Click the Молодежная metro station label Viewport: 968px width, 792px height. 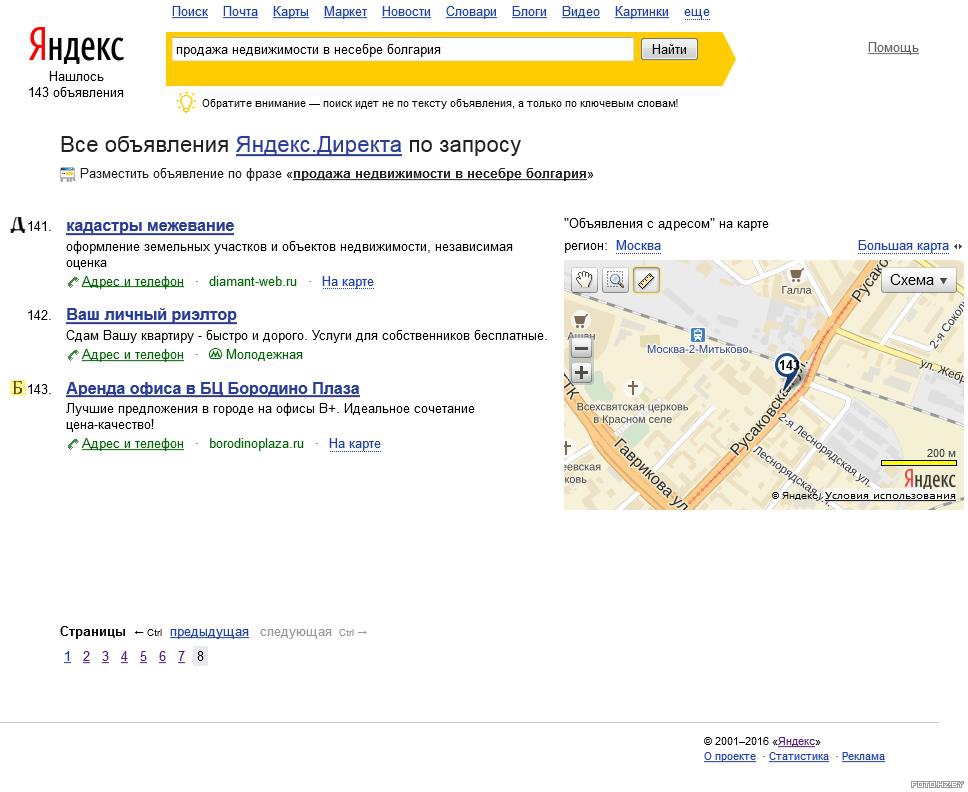(264, 354)
